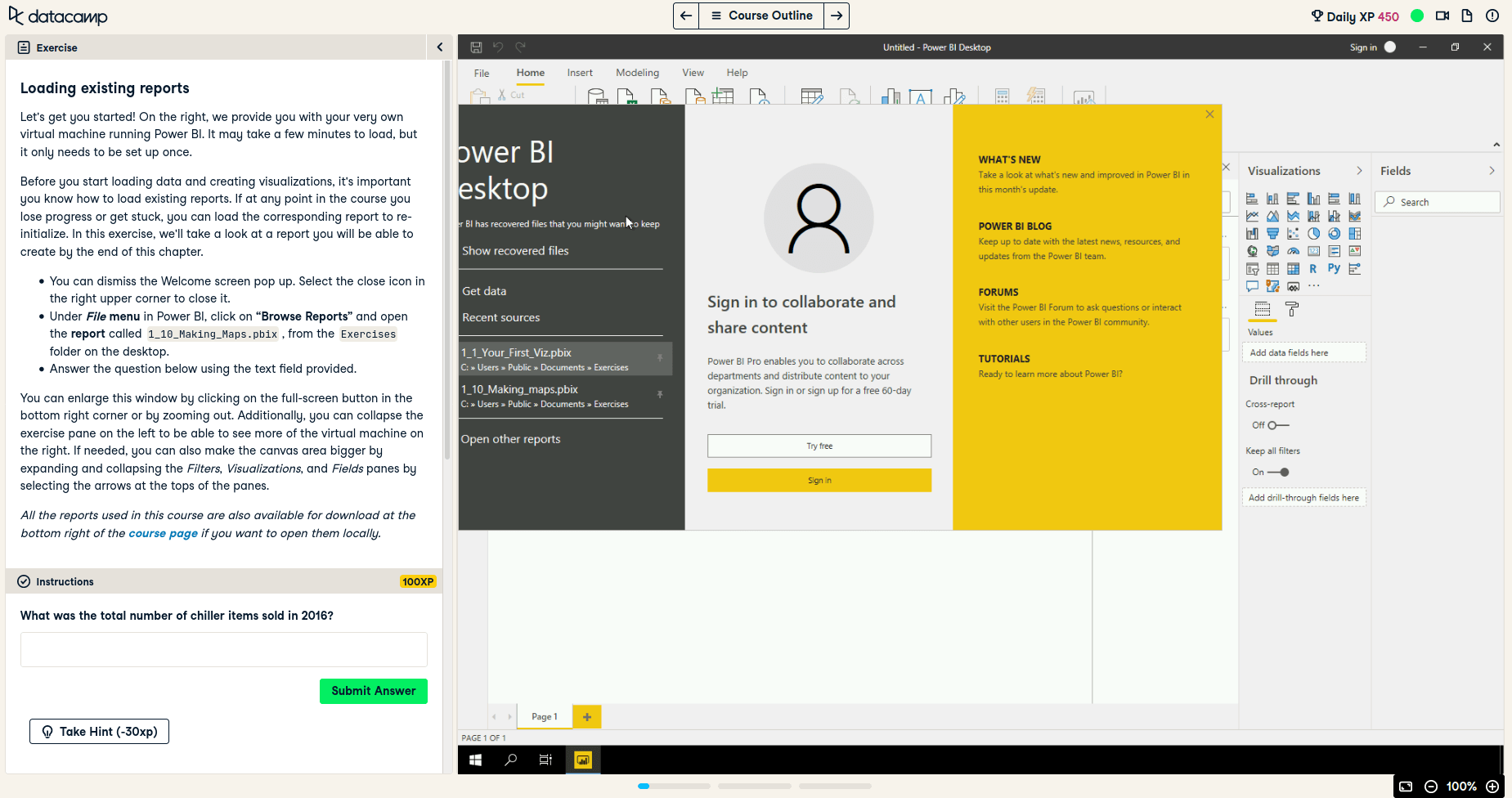Select the clustered column chart visual

(x=1313, y=199)
